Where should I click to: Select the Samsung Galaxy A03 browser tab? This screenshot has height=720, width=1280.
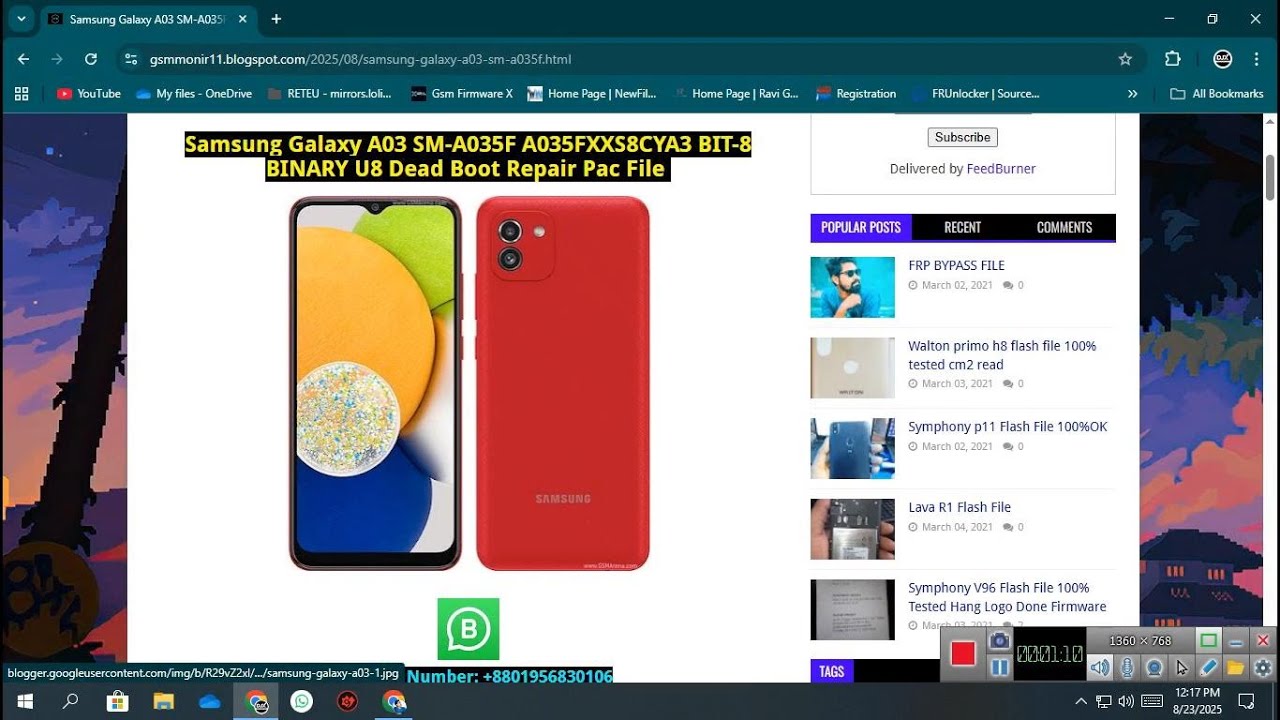(147, 19)
